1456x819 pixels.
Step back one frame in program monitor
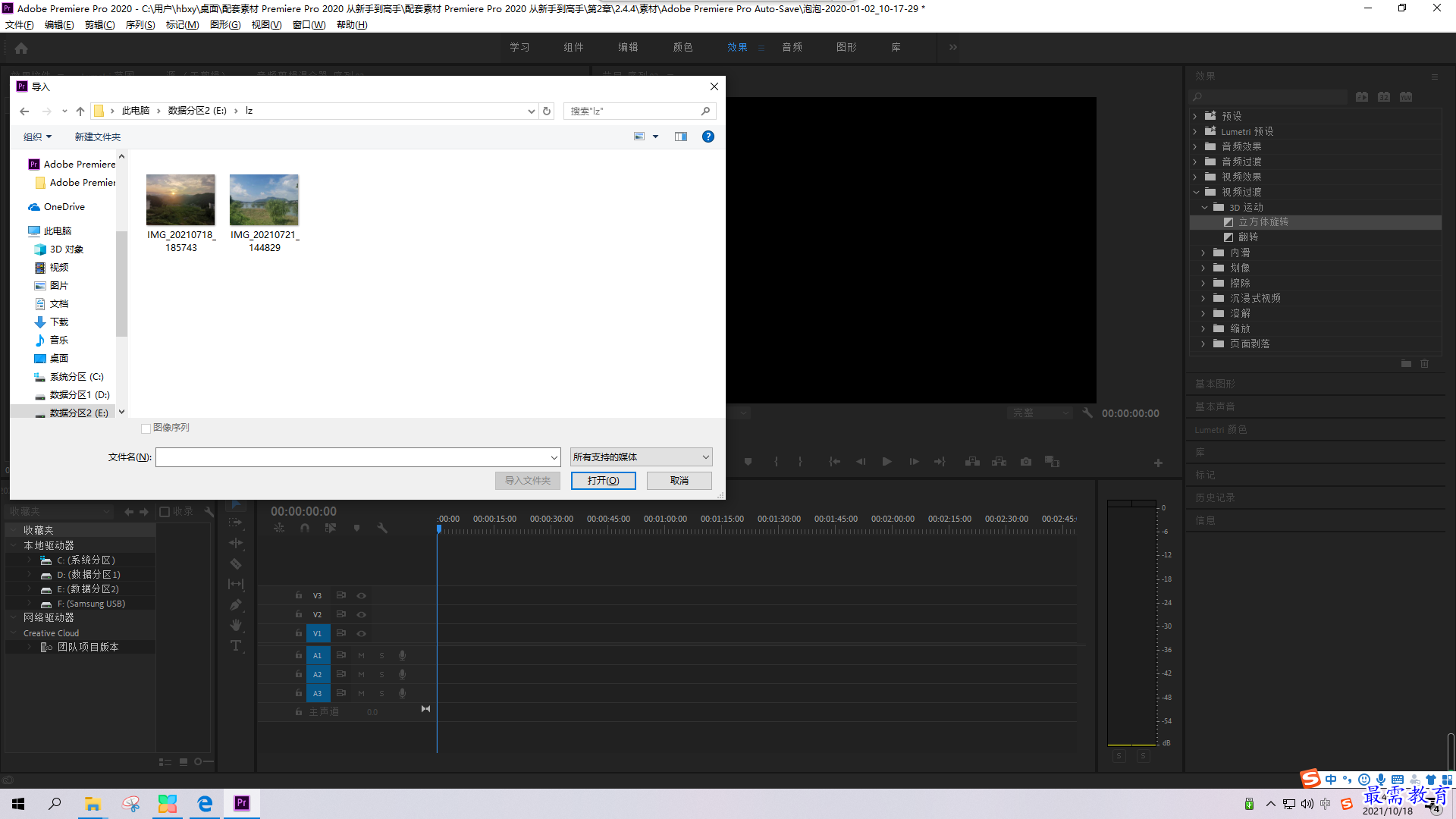point(861,461)
